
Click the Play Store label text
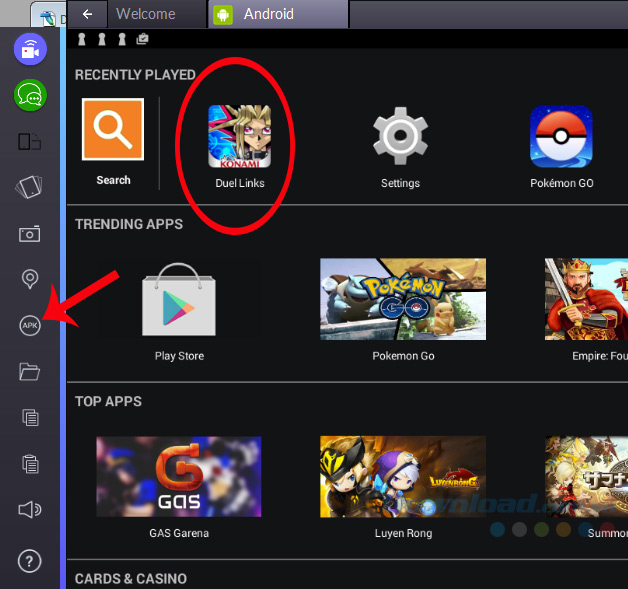click(x=179, y=356)
